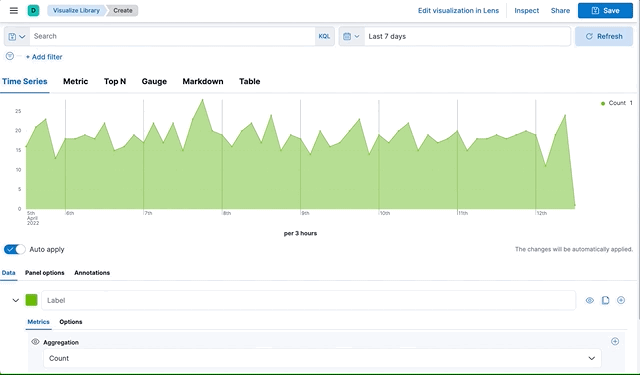Clone the series with the copy icon
The width and height of the screenshot is (640, 375).
[605, 300]
